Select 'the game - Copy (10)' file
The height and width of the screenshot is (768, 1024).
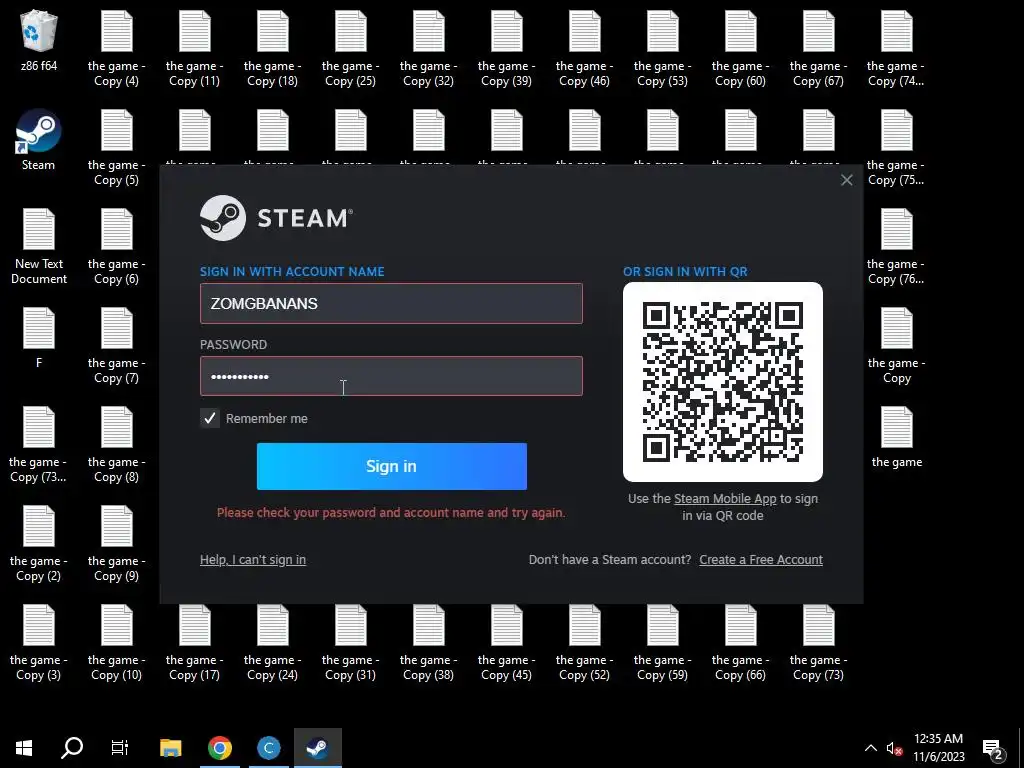[116, 643]
